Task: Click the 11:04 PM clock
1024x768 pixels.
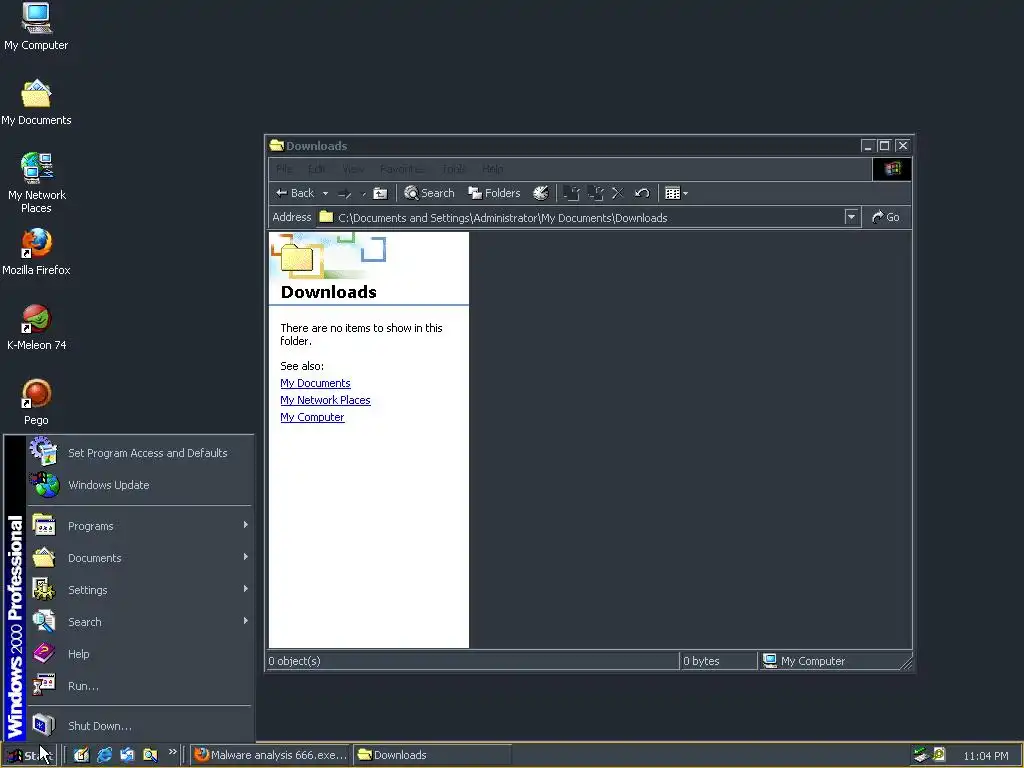Action: (985, 756)
